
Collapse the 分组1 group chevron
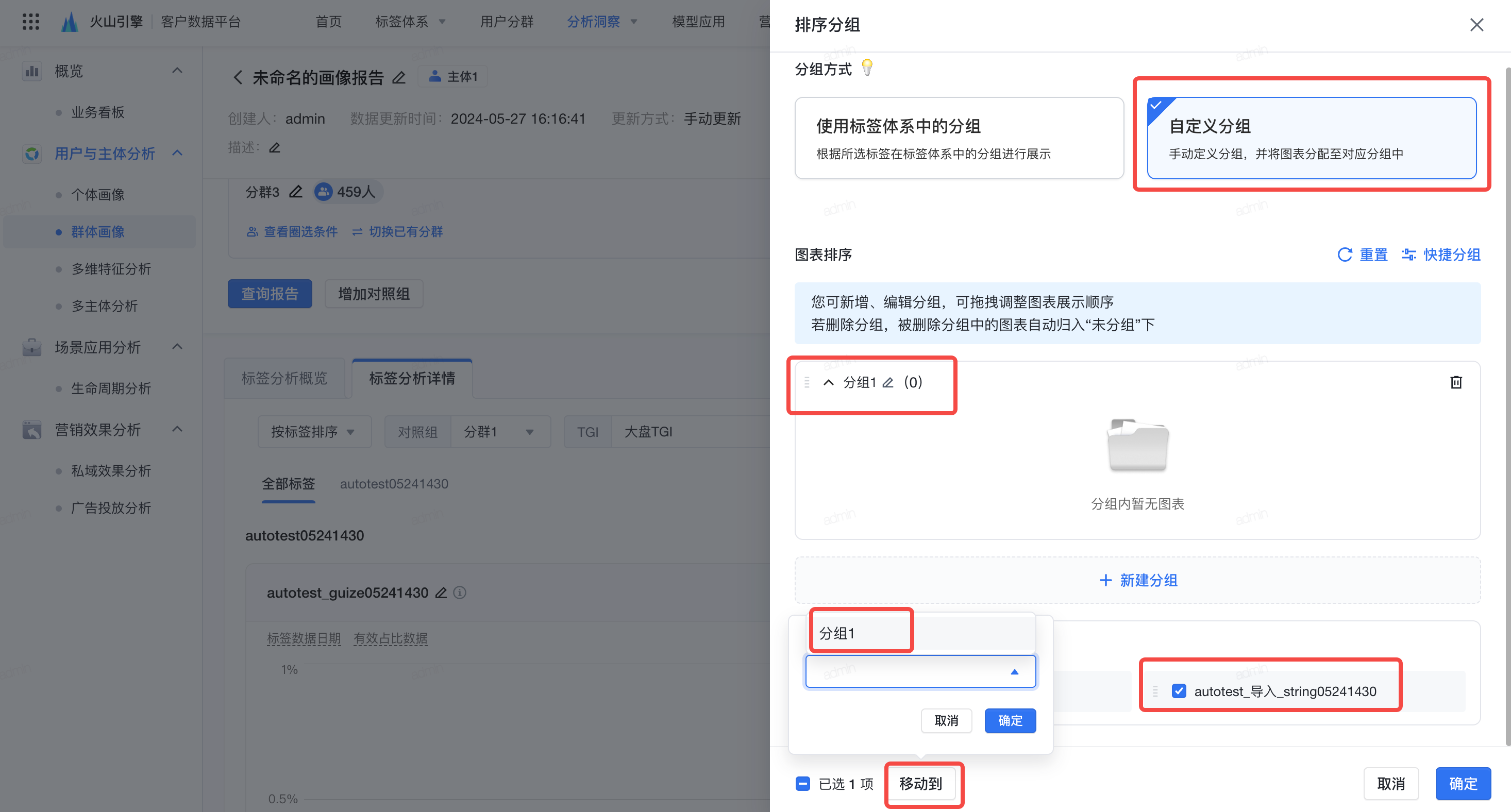[x=828, y=383]
